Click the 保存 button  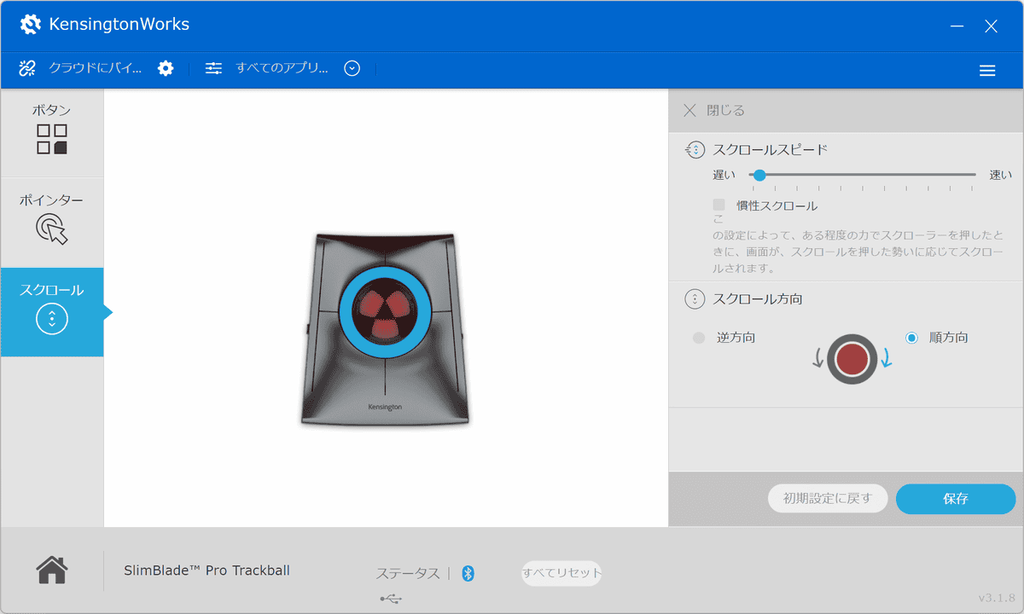955,499
